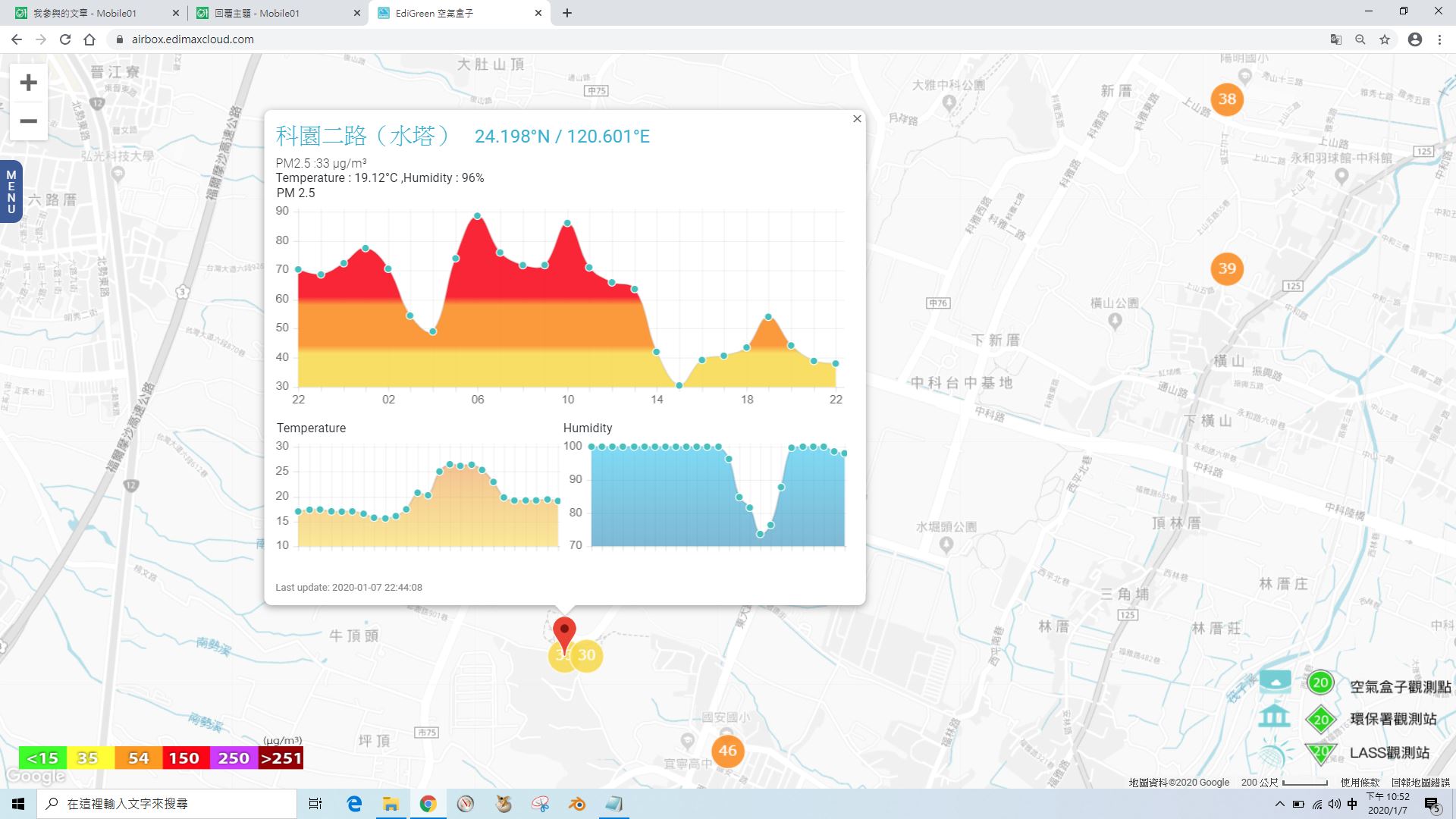Click the green <15 scale swatch

click(x=42, y=758)
